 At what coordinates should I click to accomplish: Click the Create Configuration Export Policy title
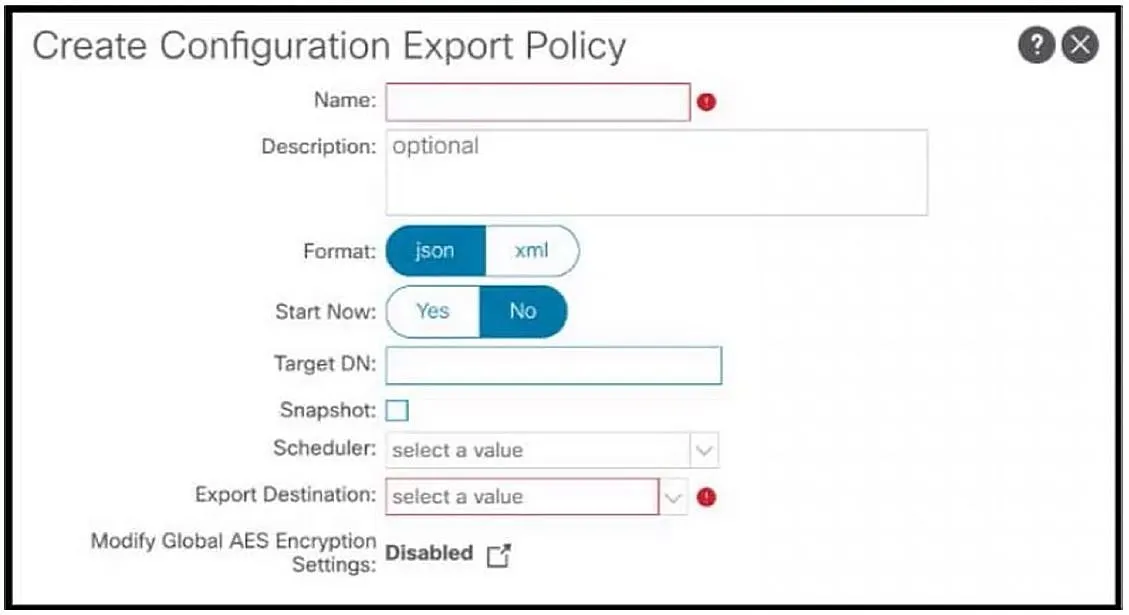click(x=329, y=48)
